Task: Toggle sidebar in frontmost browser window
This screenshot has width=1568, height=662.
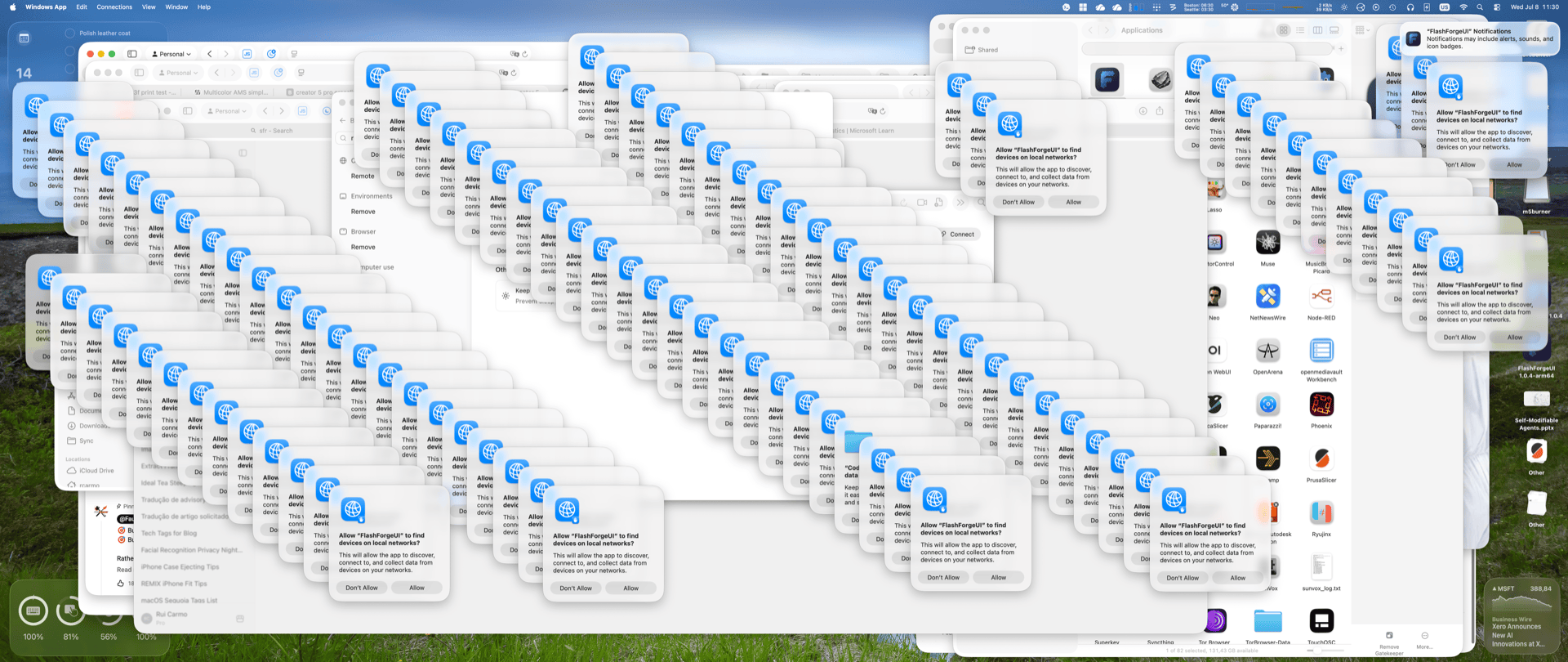Action: point(132,54)
